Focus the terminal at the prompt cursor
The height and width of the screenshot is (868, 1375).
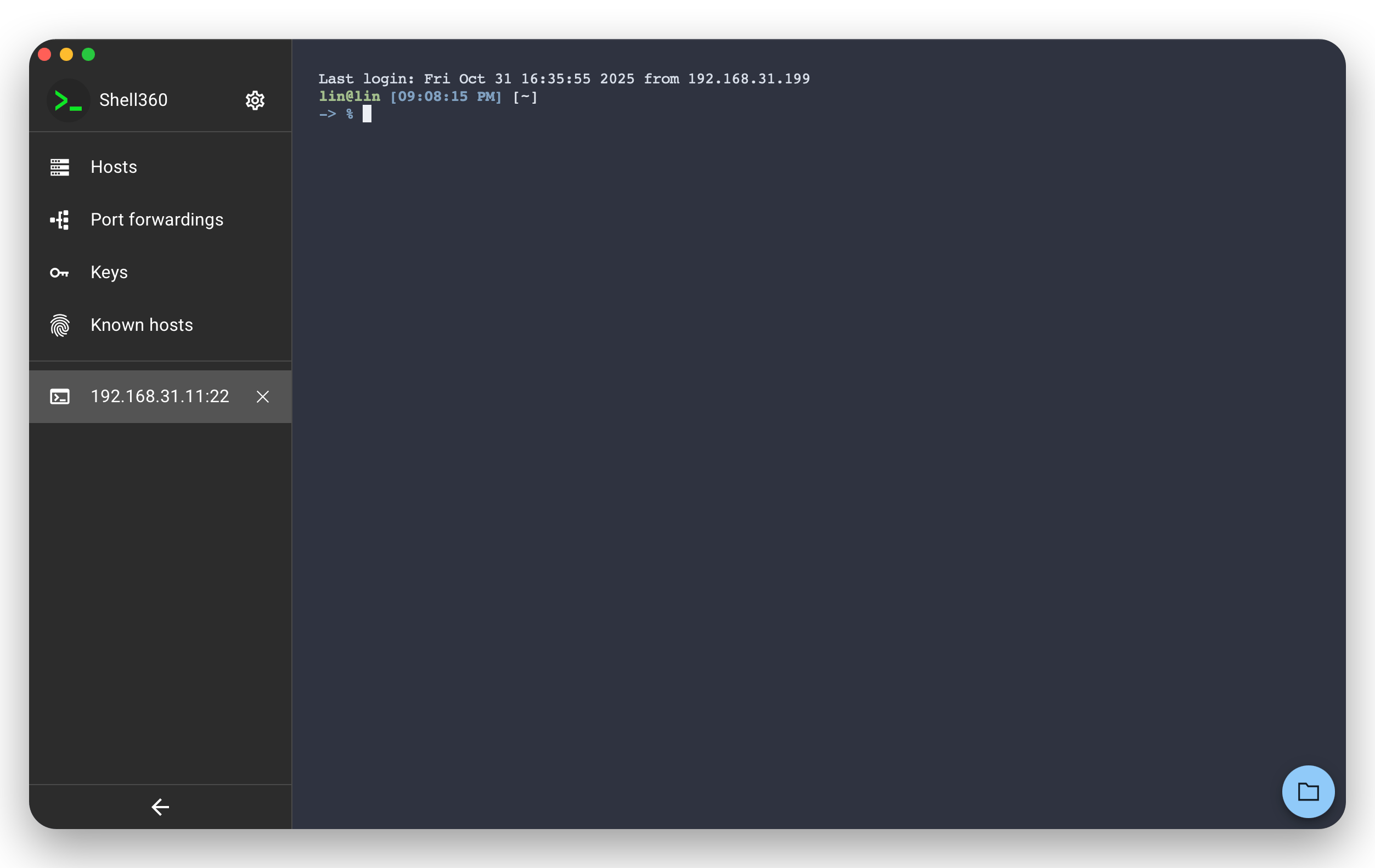tap(367, 114)
